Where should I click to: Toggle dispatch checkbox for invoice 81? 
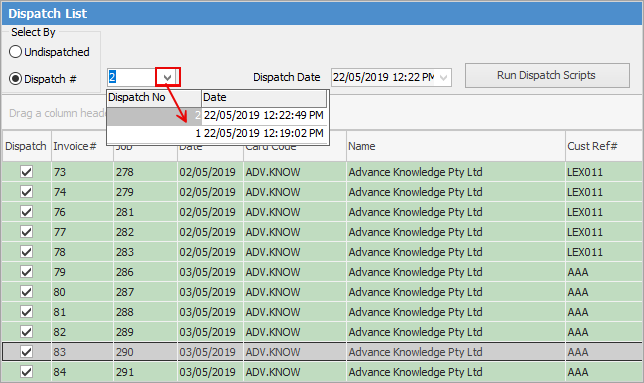26,312
